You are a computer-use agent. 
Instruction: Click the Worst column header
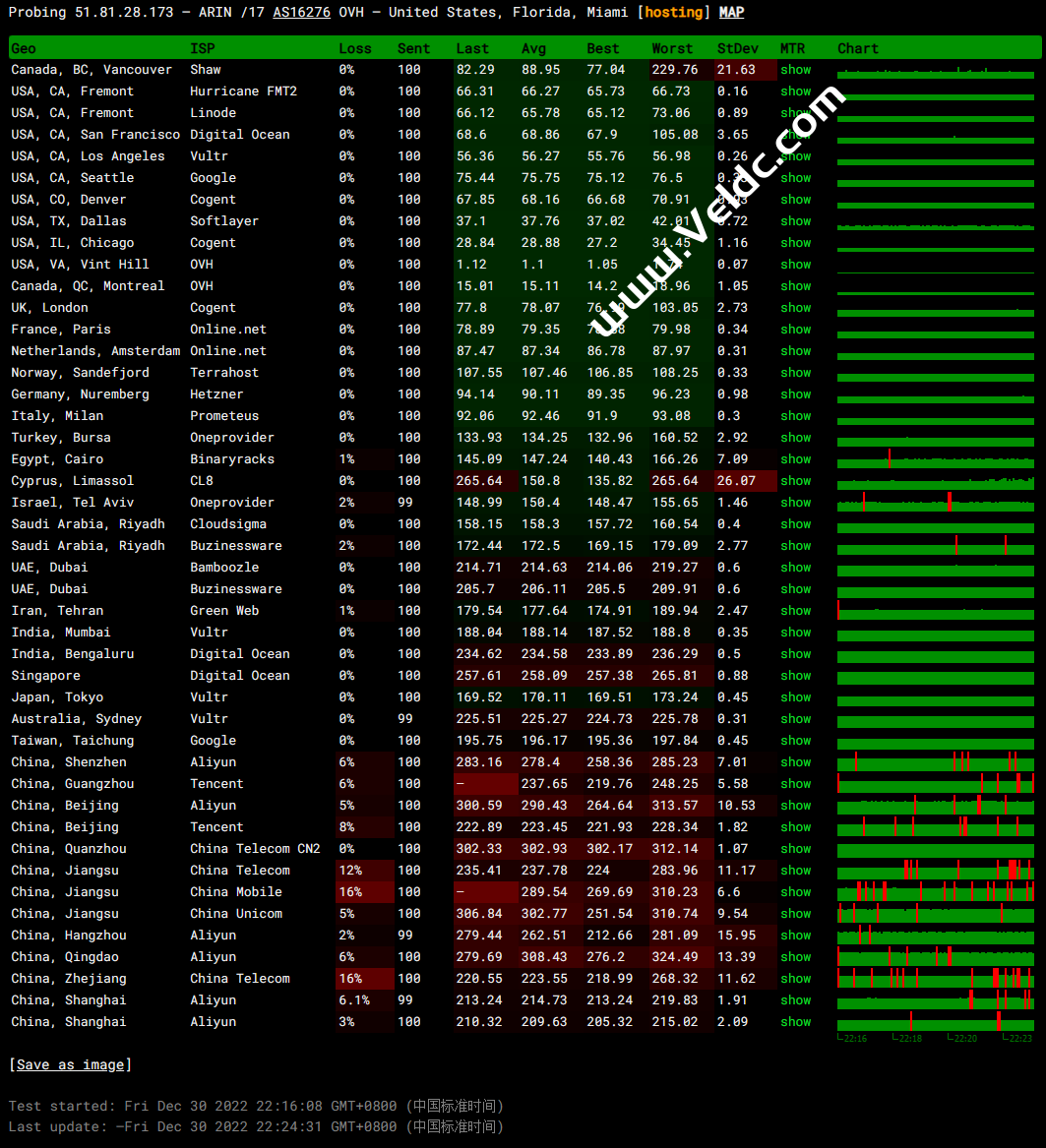(x=672, y=48)
